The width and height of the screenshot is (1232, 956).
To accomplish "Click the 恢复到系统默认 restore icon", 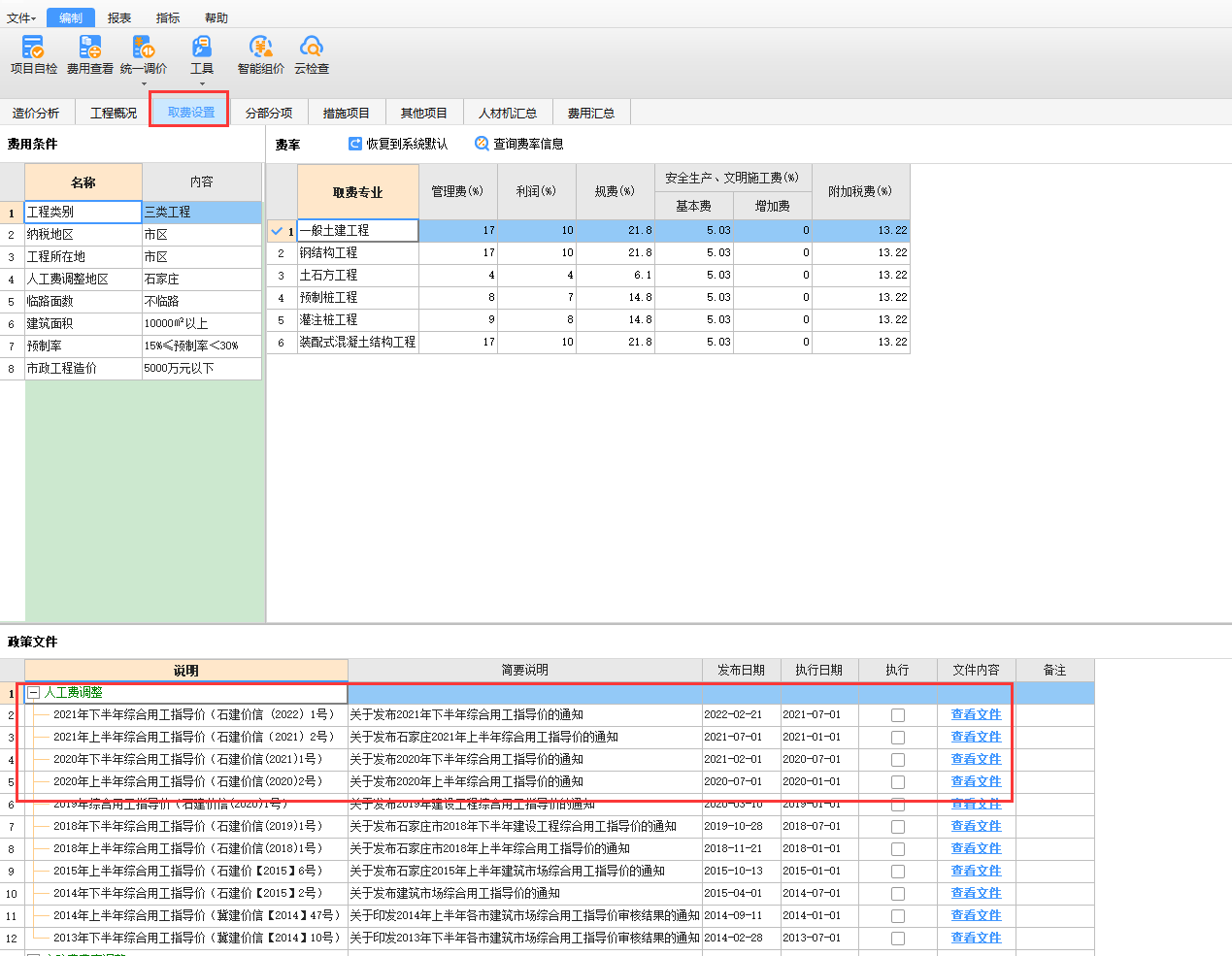I will [x=355, y=144].
